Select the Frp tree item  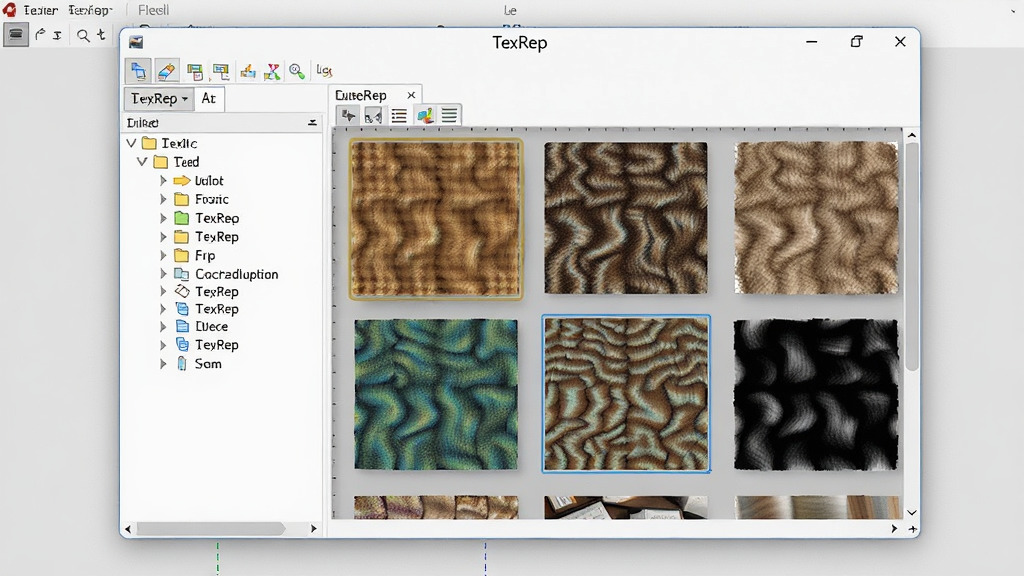pos(204,255)
